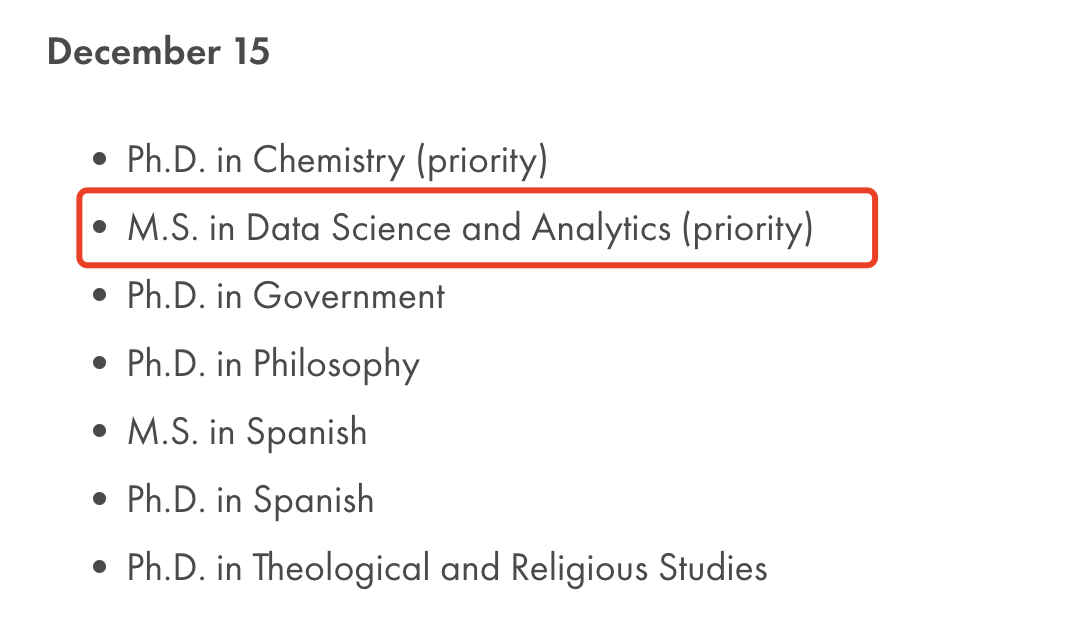1084x628 pixels.
Task: Click bullet beside Ph.D. in Theological Studies
Action: [100, 567]
